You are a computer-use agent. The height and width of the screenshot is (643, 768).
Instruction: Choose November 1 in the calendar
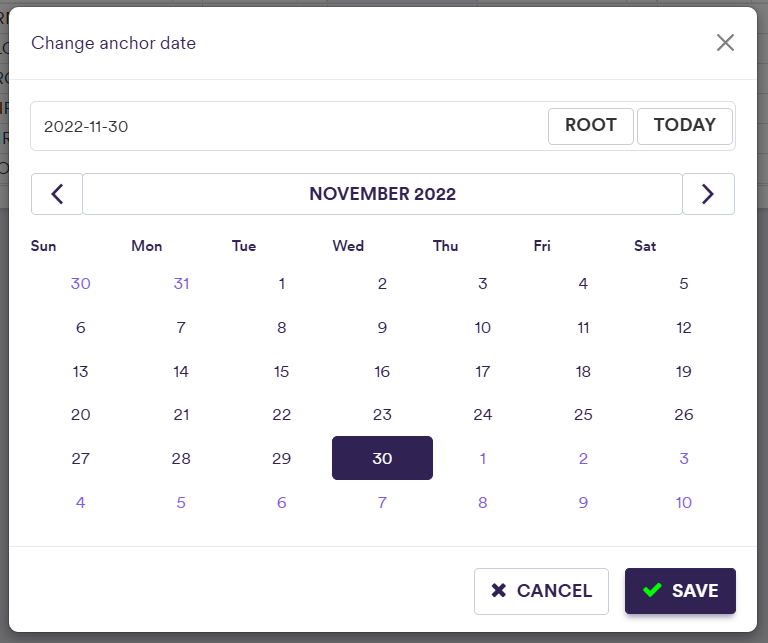[x=282, y=283]
